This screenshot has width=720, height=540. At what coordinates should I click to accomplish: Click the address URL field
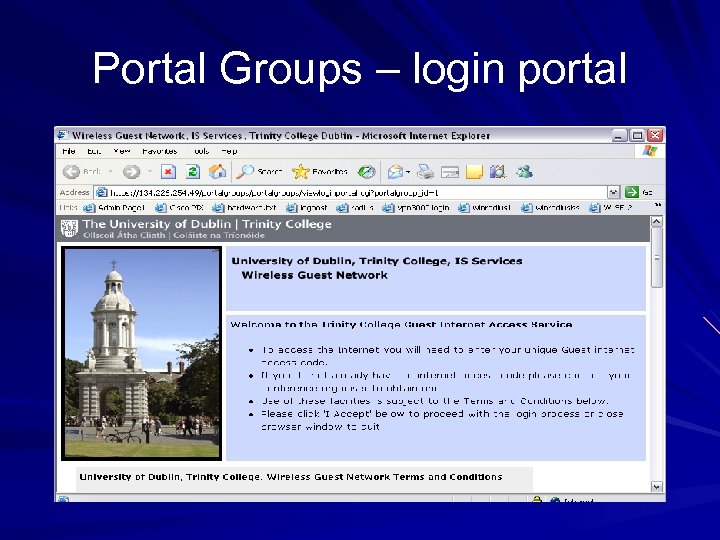(350, 192)
